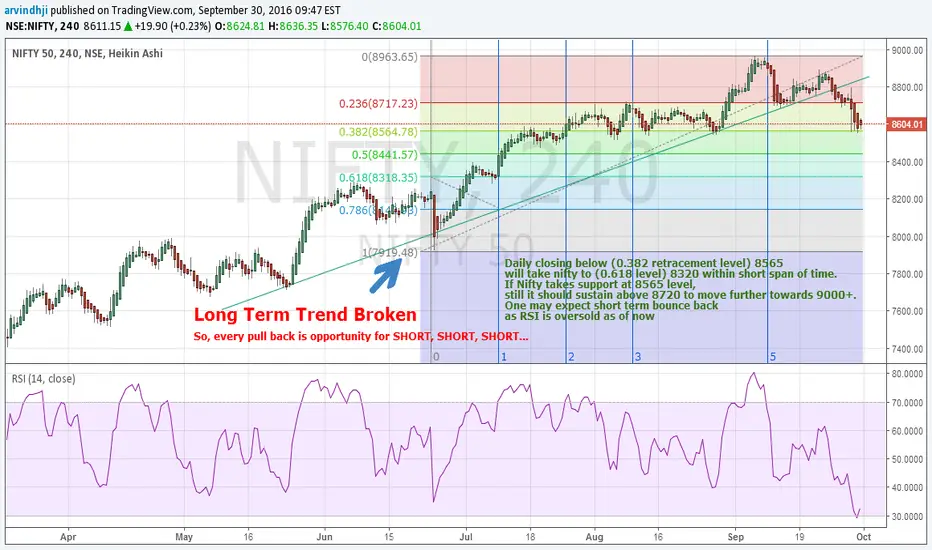Select time zone marker 5 at chart bottom
This screenshot has width=932, height=550.
773,357
